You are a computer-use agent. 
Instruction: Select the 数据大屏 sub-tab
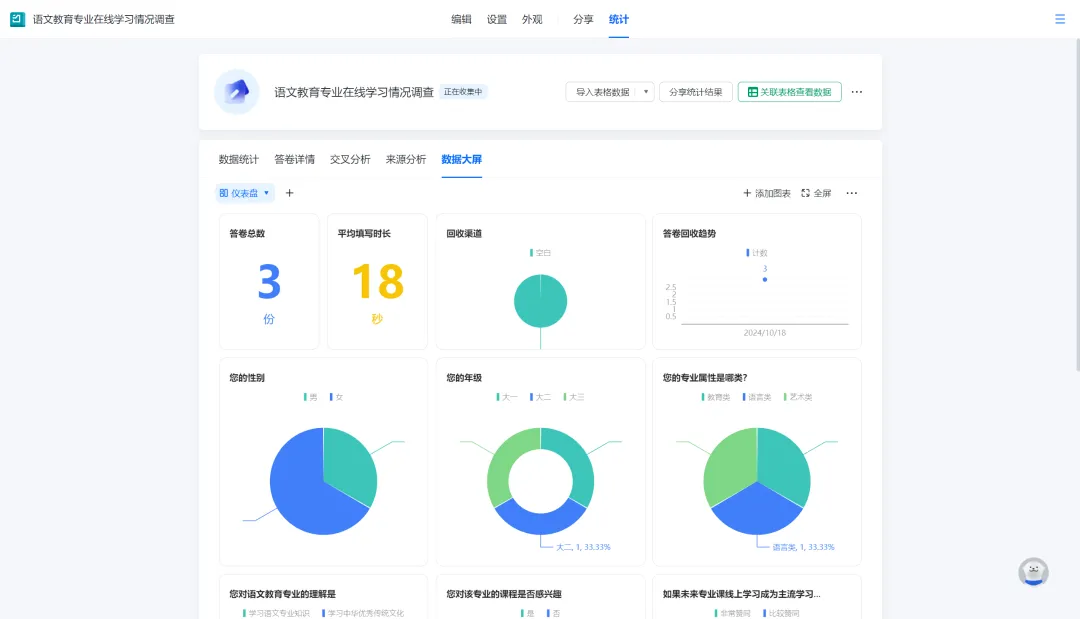[x=461, y=159]
